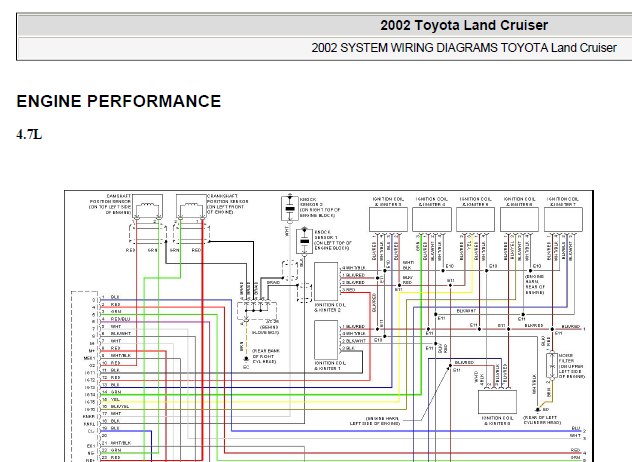Click the "(Engine harn, rear of engine)" note

coord(535,284)
